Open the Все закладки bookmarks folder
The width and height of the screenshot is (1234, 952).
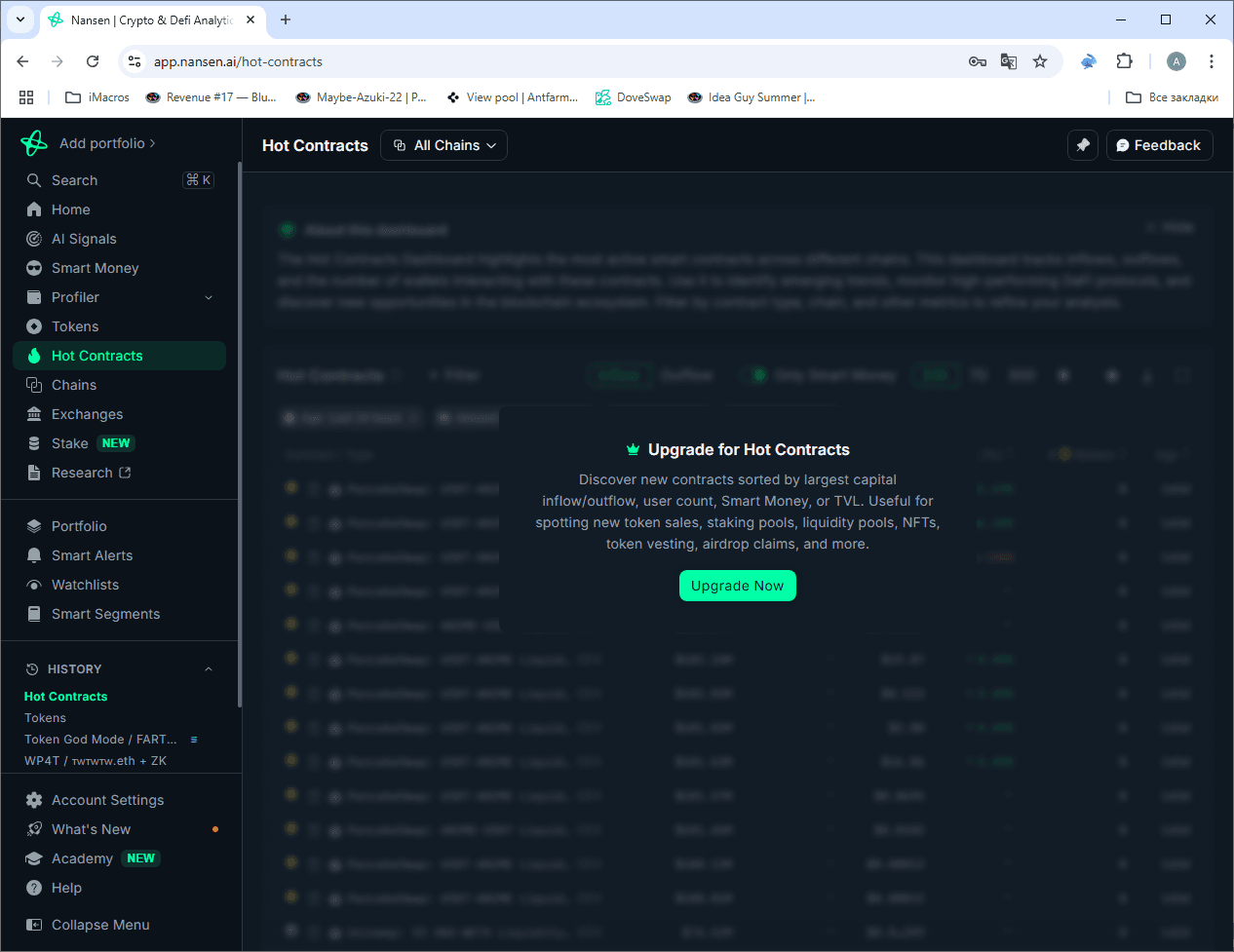click(x=1172, y=97)
